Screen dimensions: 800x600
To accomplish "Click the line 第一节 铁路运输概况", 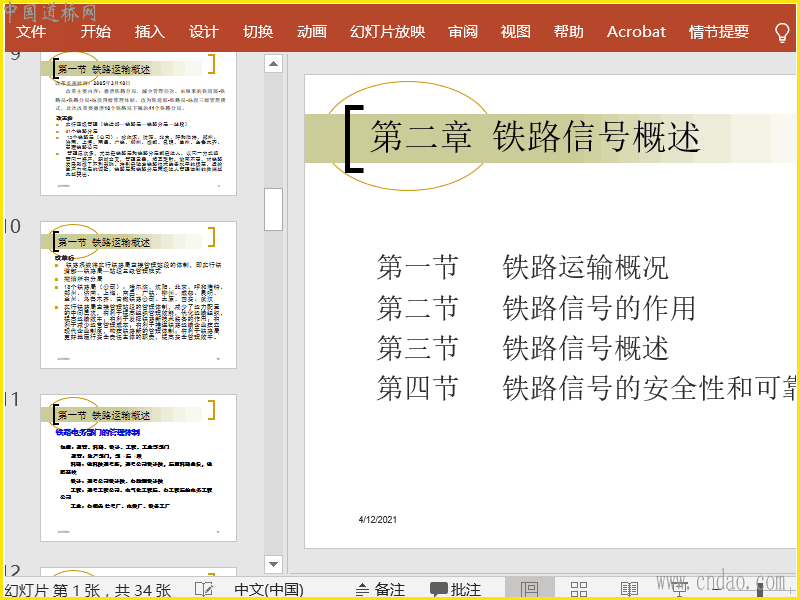I will point(522,267).
